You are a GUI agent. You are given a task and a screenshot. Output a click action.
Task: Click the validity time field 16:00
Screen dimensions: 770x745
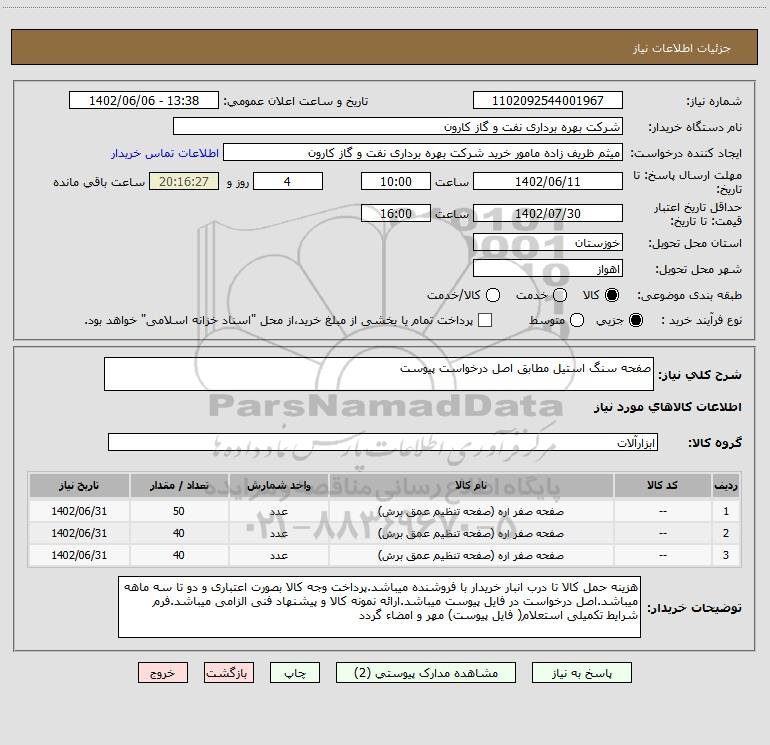[x=396, y=213]
